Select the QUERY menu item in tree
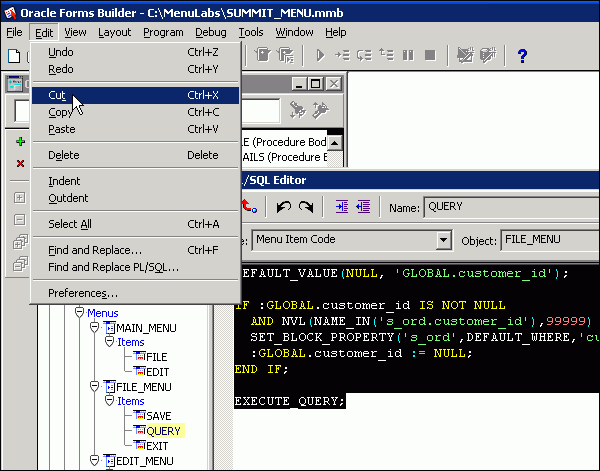600x471 pixels. pos(164,431)
